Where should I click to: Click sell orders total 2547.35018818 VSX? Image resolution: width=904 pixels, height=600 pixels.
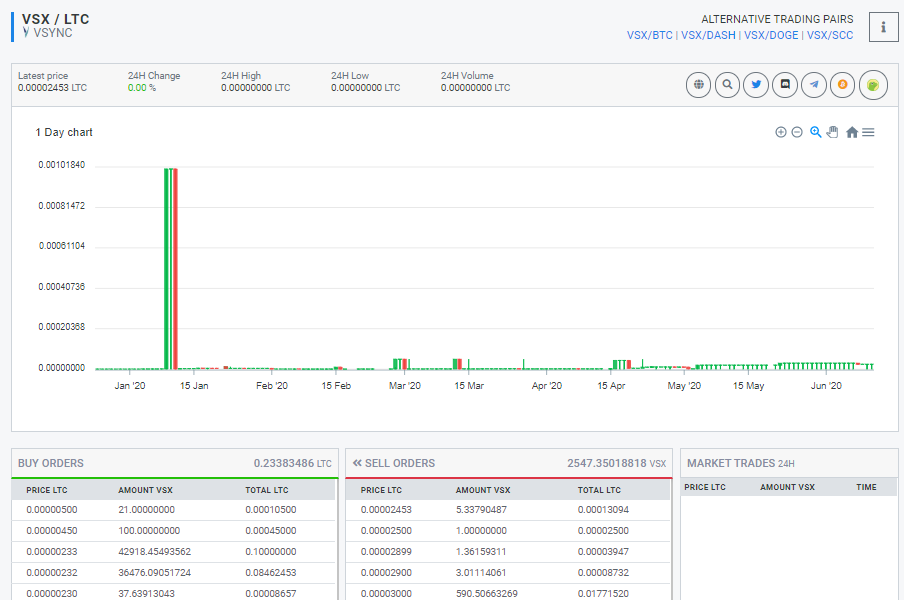(616, 463)
